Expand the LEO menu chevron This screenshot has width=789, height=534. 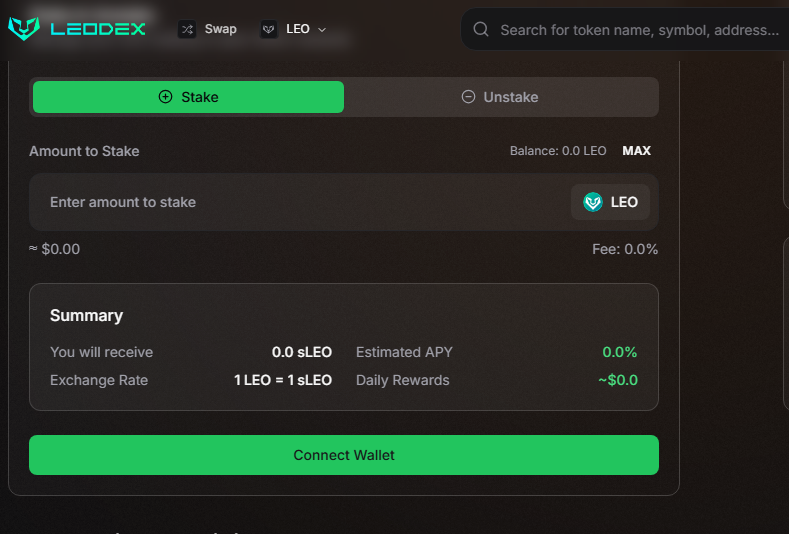pos(322,30)
